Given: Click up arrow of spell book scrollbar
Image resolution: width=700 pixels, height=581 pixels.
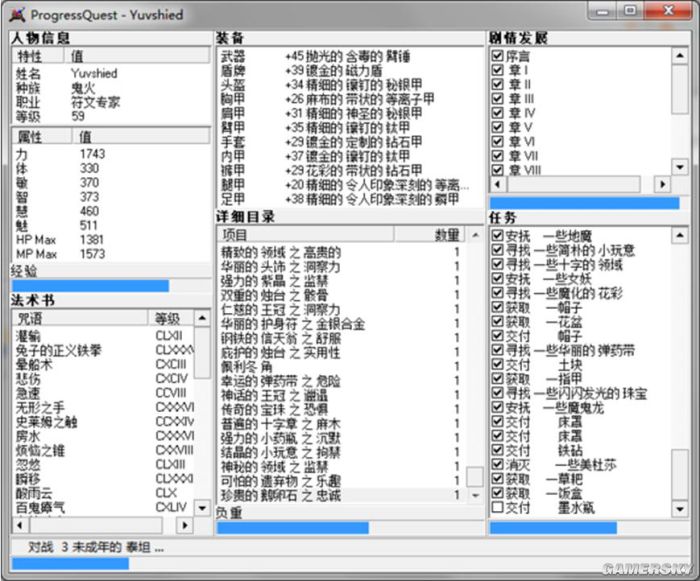Looking at the screenshot, I should coord(202,318).
